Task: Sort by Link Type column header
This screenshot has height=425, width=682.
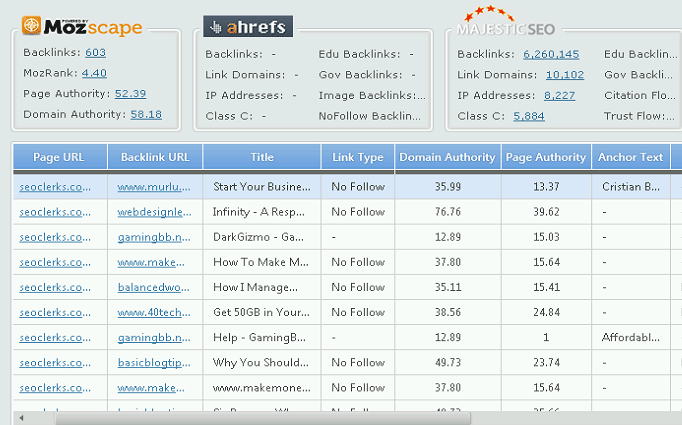Action: [358, 157]
